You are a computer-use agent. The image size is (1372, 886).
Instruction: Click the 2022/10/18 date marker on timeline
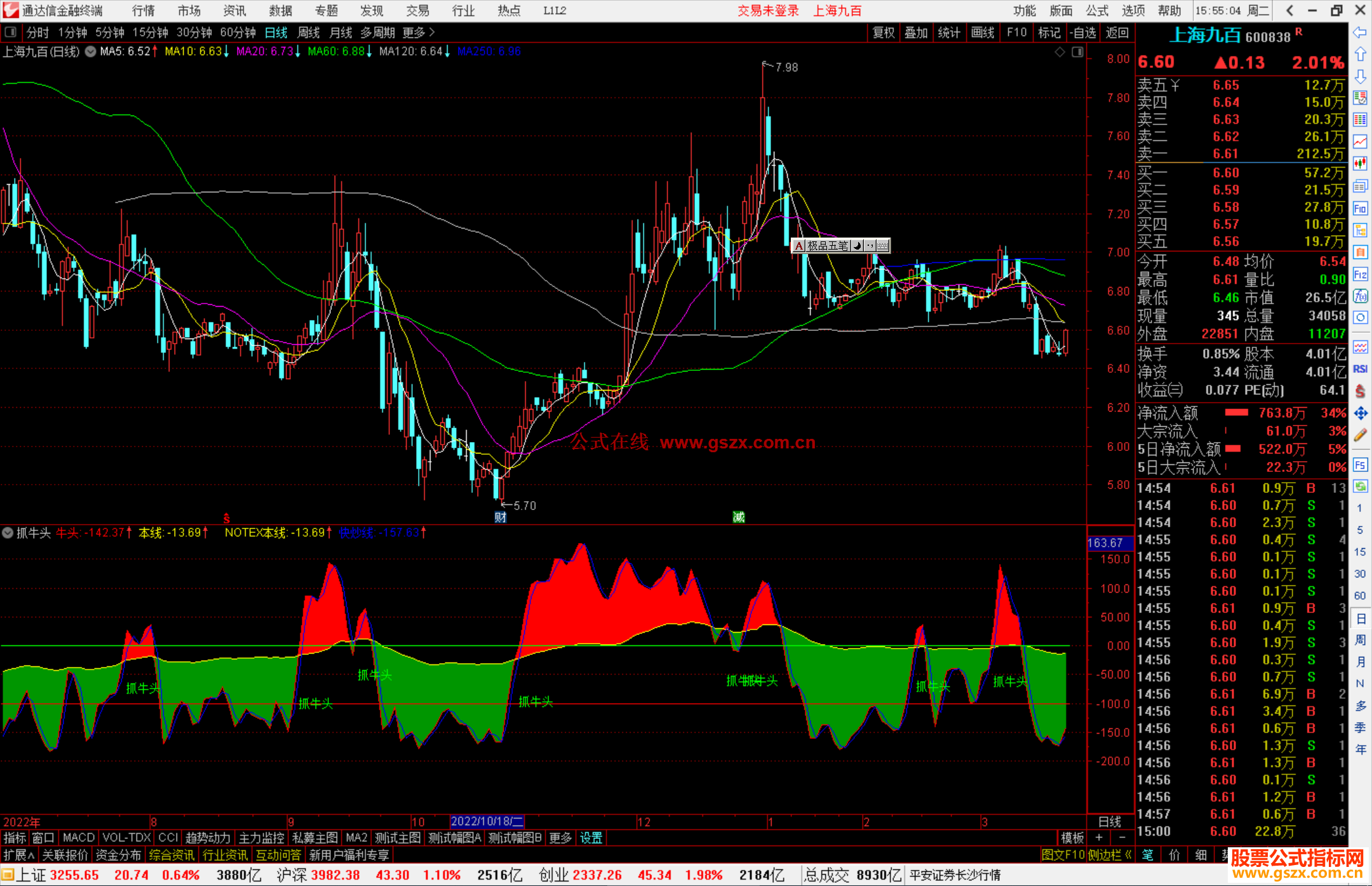(x=486, y=822)
